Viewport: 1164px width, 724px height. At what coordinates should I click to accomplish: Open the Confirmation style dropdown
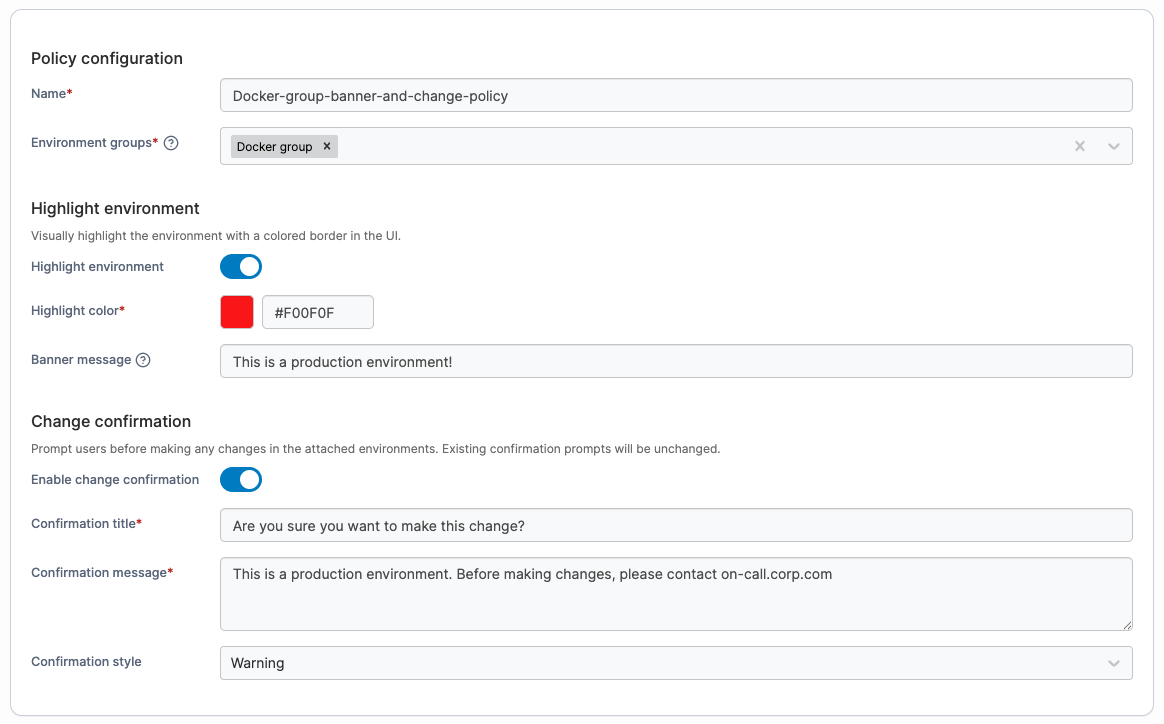(676, 663)
